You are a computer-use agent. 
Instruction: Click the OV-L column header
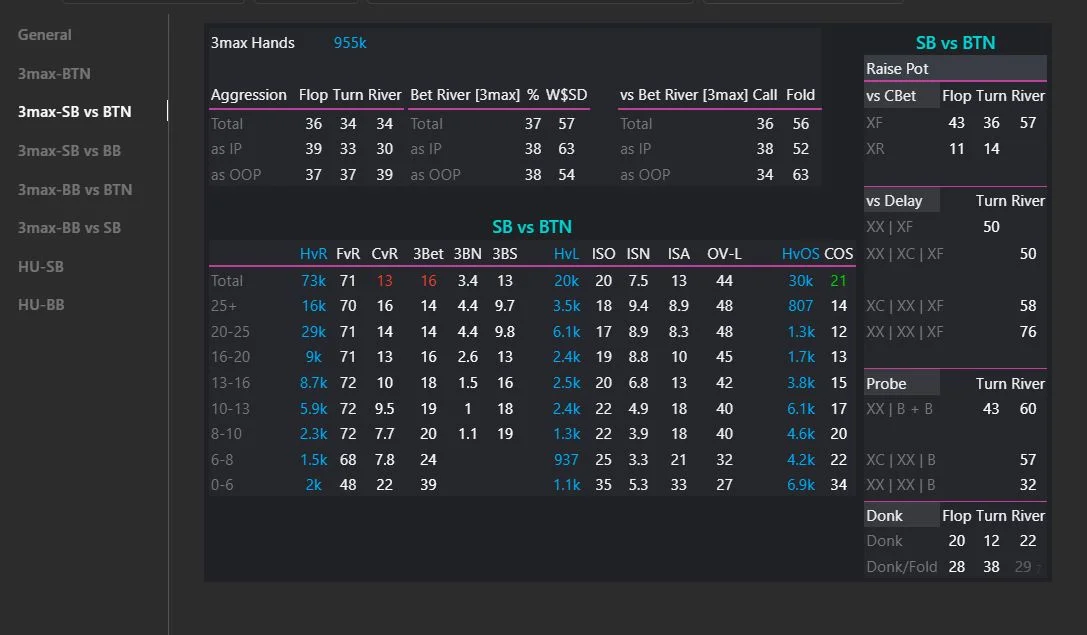(724, 254)
